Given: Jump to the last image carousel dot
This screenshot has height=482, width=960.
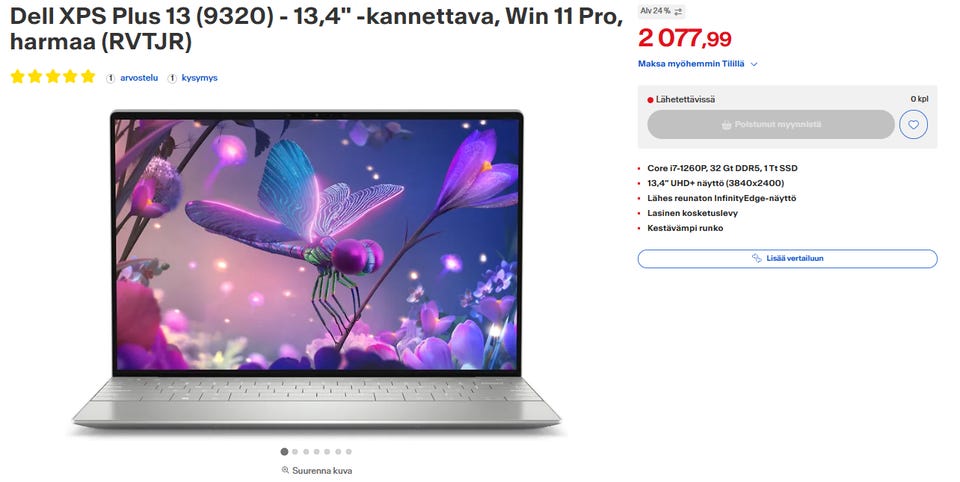Looking at the screenshot, I should coord(349,452).
